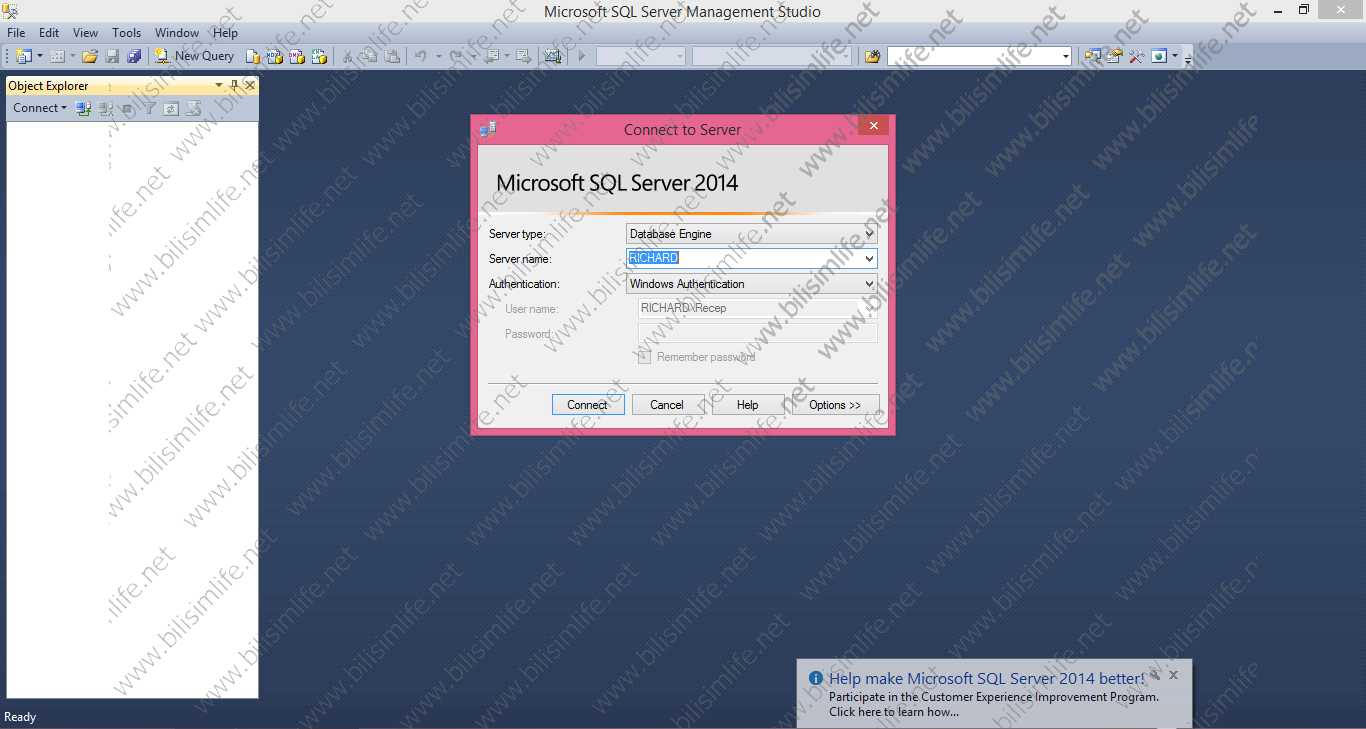Open the Tools menu
1366x729 pixels.
coord(127,33)
